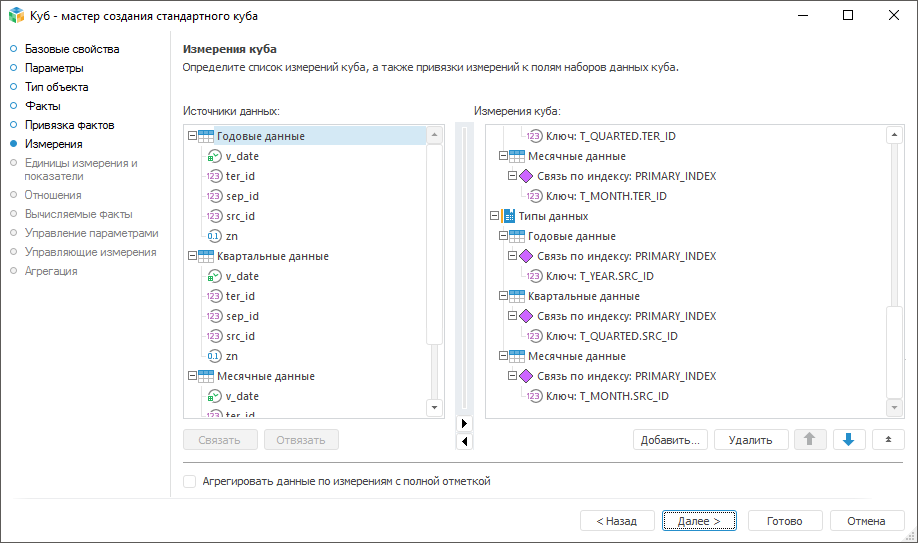
Task: Go to the Привязка фактов wizard step
Action: (x=69, y=125)
